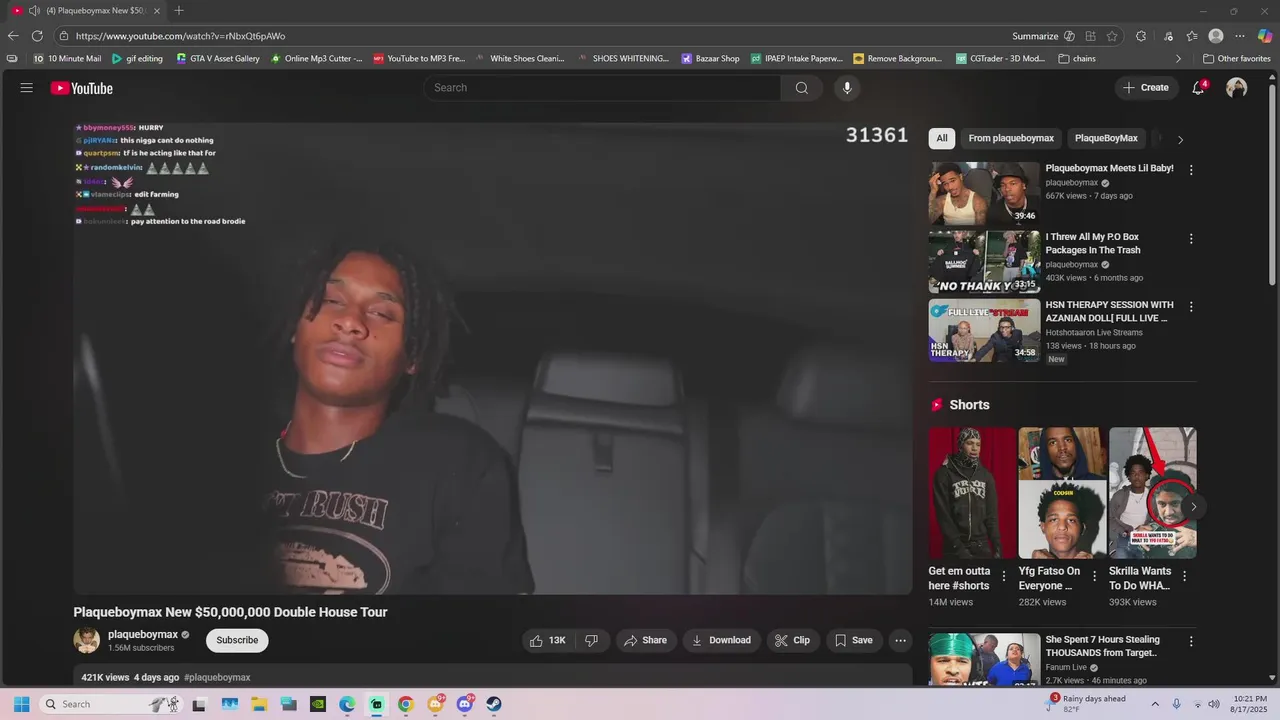Mute the tab via speaker icon
Screen dimensions: 1280x720
tap(34, 11)
